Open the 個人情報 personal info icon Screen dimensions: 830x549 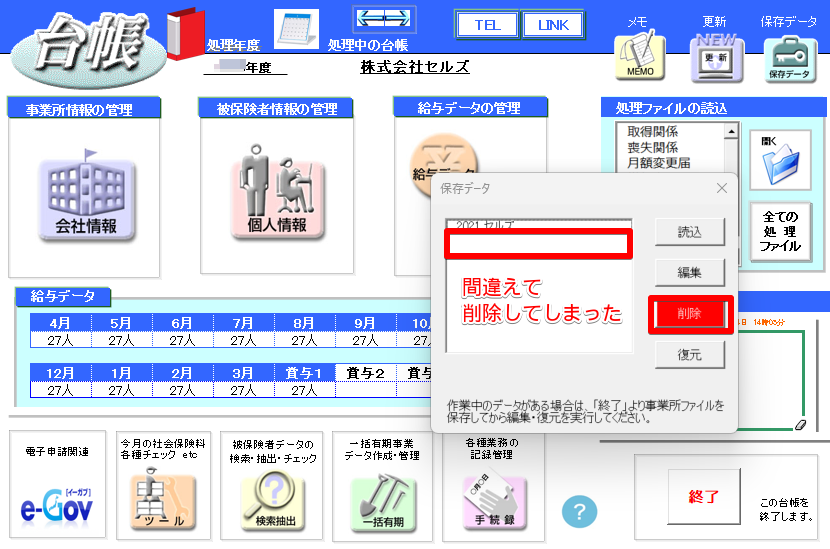click(x=277, y=193)
